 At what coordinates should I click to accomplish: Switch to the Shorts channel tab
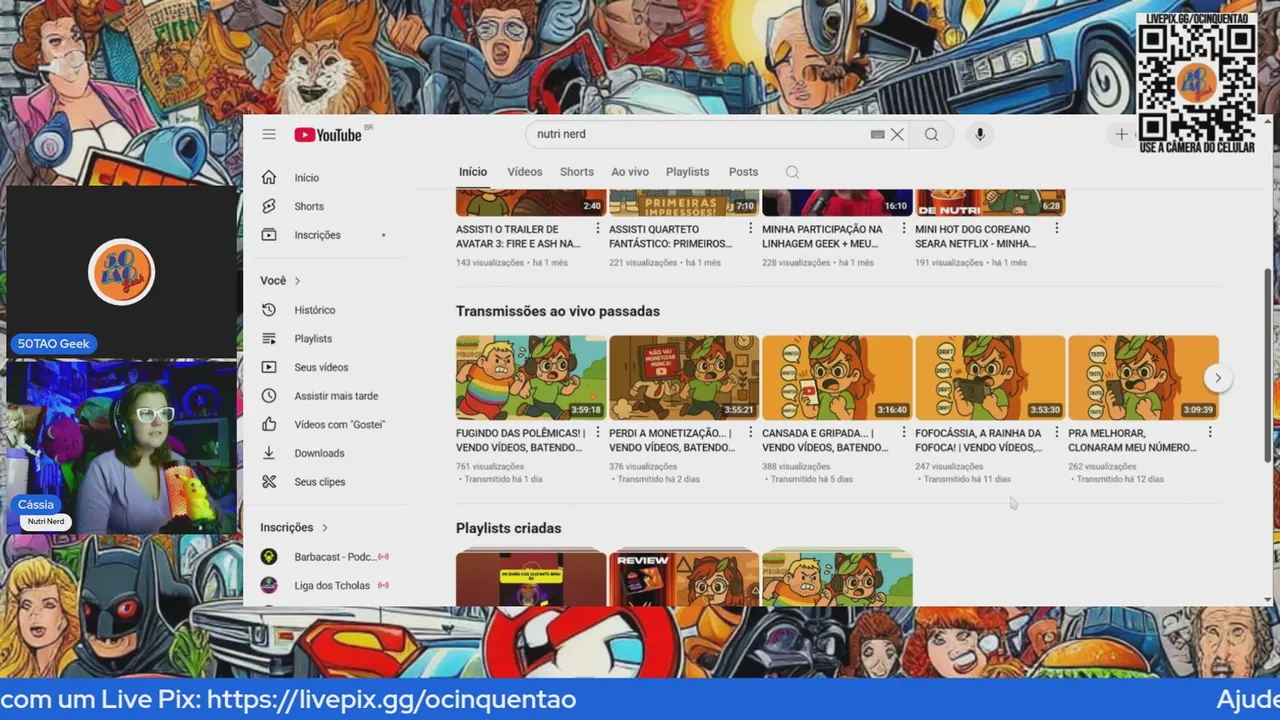(577, 172)
